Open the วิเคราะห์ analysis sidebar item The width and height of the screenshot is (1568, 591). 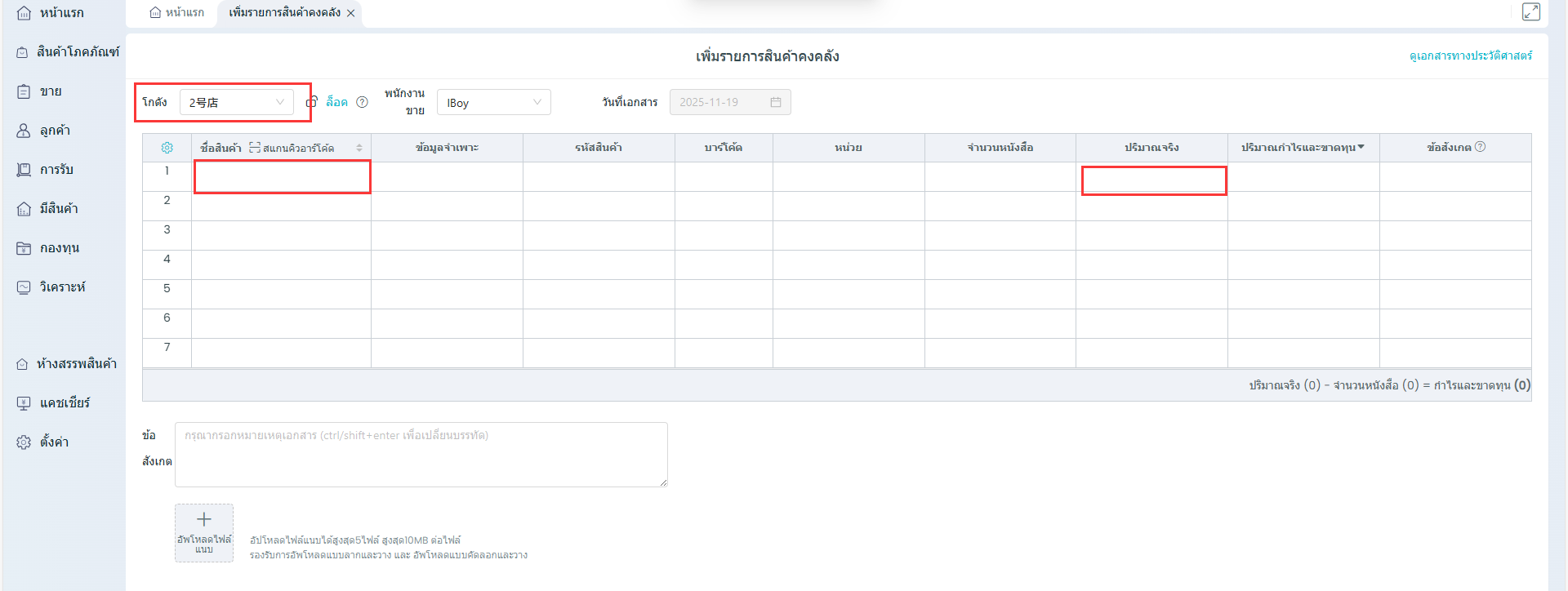(62, 287)
